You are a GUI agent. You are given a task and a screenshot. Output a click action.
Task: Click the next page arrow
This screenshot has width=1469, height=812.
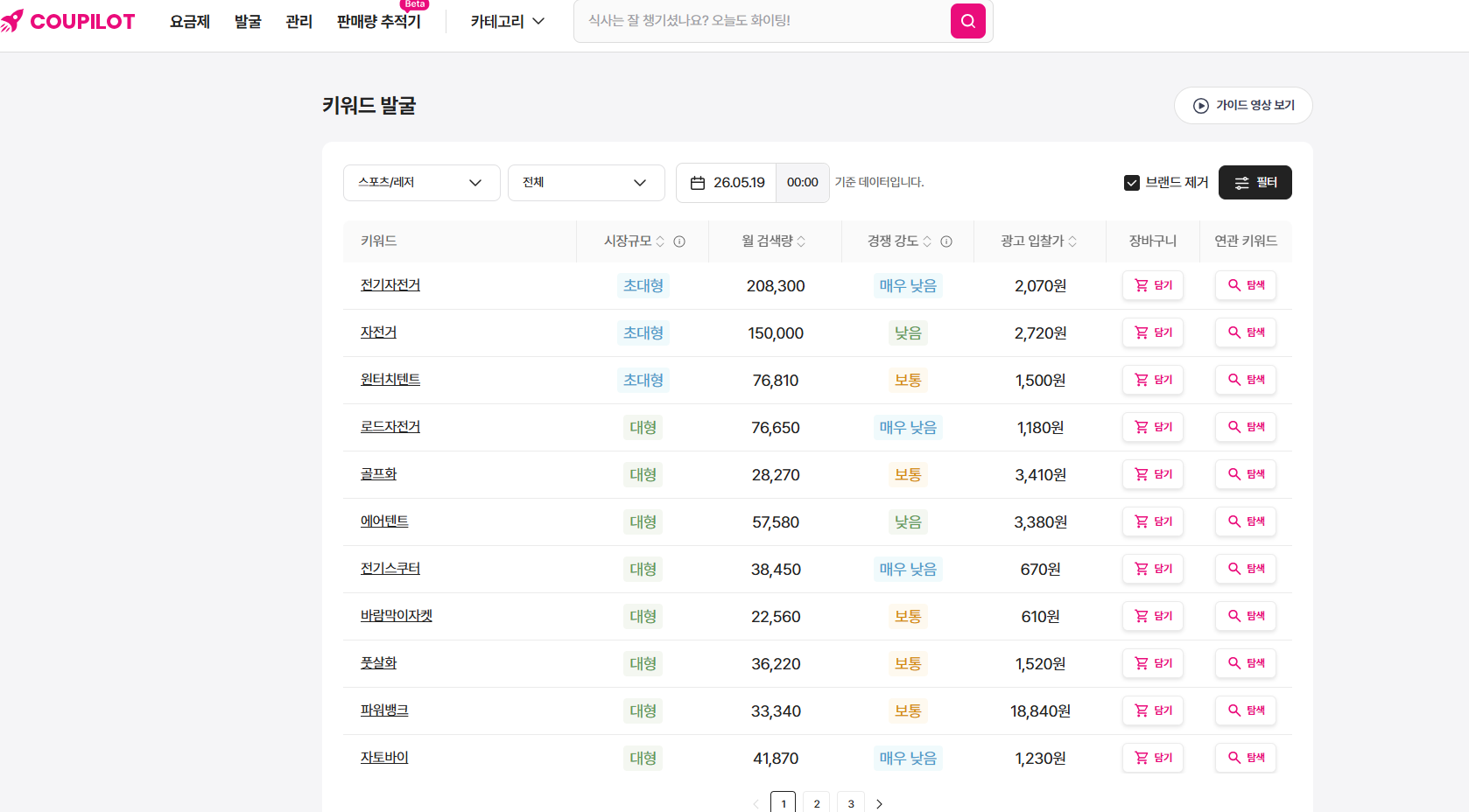pos(880,804)
